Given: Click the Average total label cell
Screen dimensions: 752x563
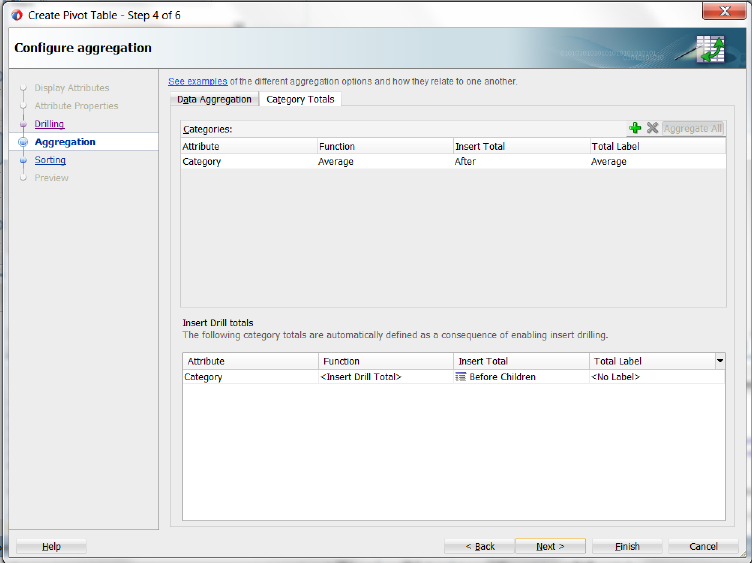Looking at the screenshot, I should [x=658, y=162].
